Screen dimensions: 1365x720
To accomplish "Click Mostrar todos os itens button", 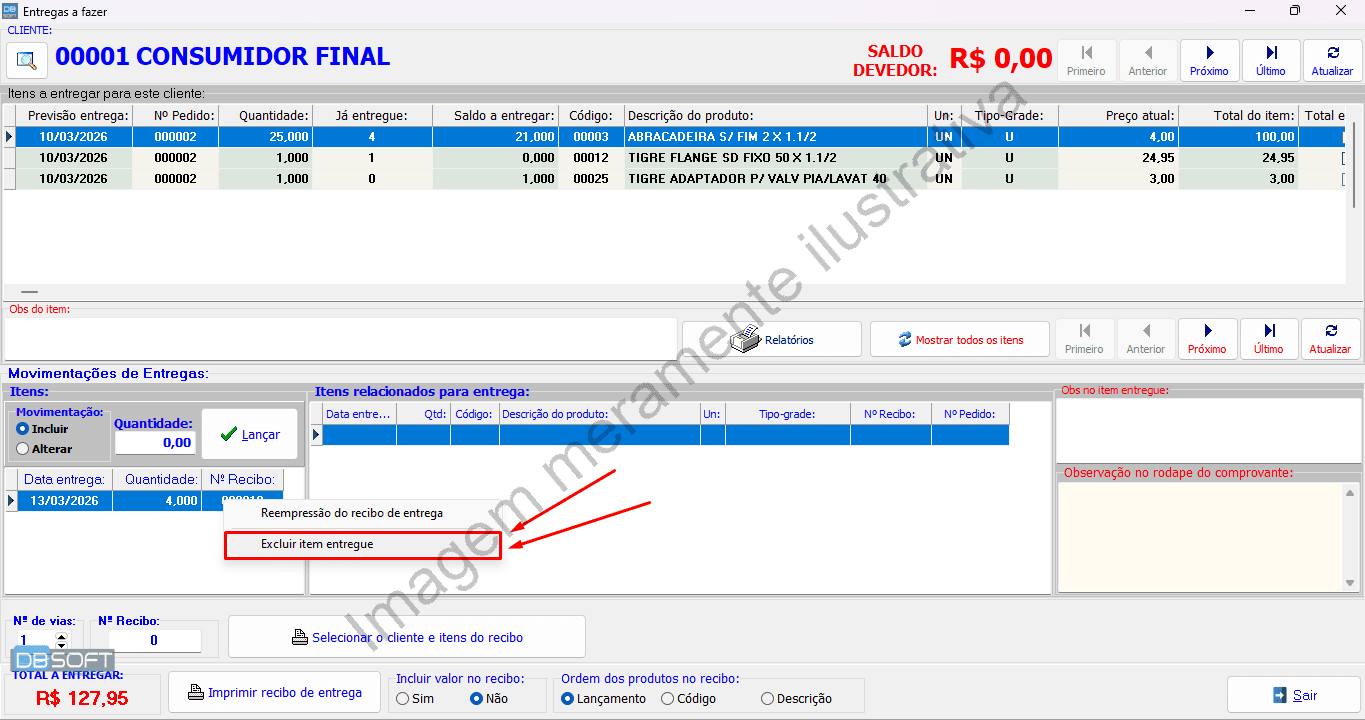I will pyautogui.click(x=959, y=340).
